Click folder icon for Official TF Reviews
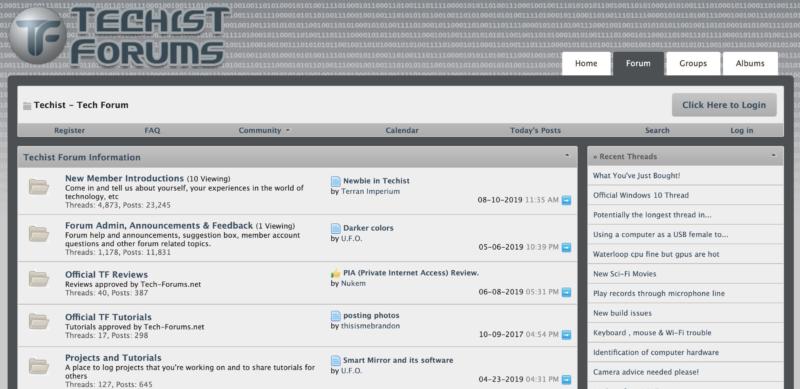The image size is (800, 389). click(39, 279)
